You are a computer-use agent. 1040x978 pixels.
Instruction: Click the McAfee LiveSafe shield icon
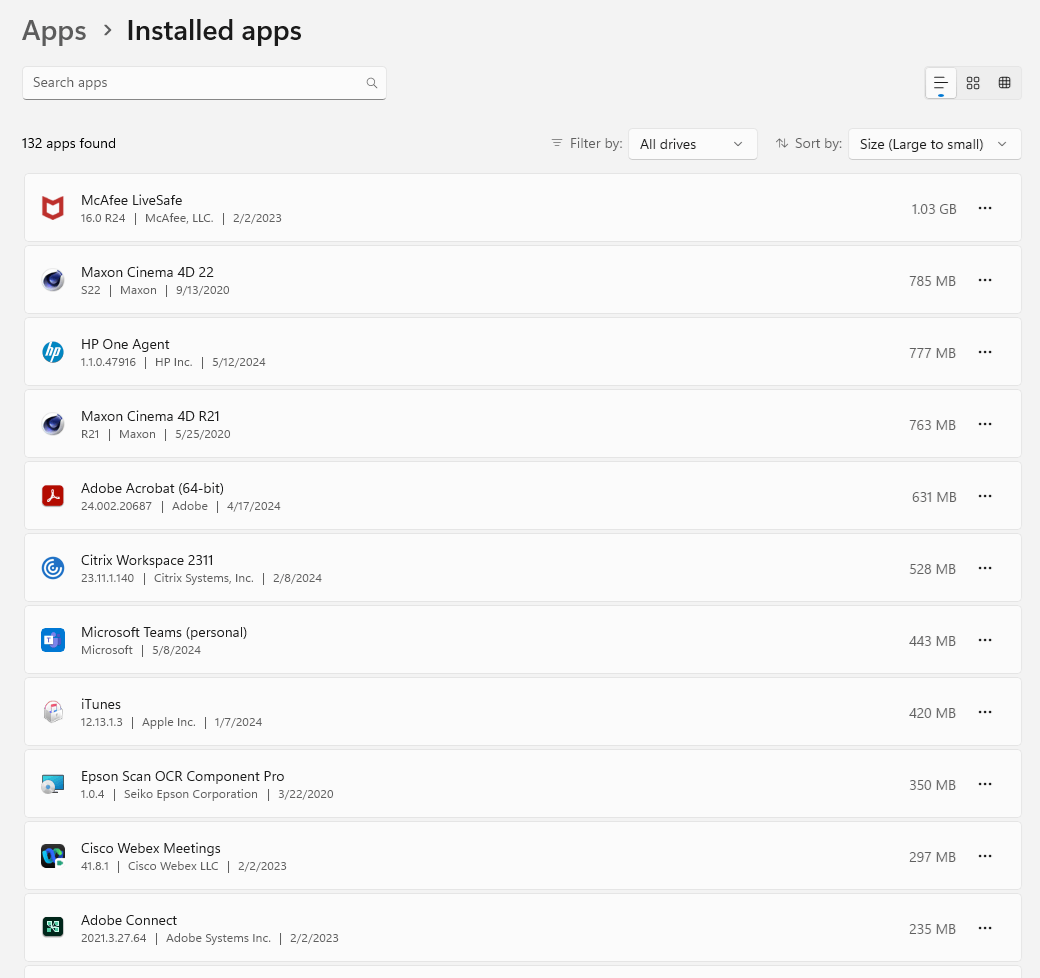53,208
